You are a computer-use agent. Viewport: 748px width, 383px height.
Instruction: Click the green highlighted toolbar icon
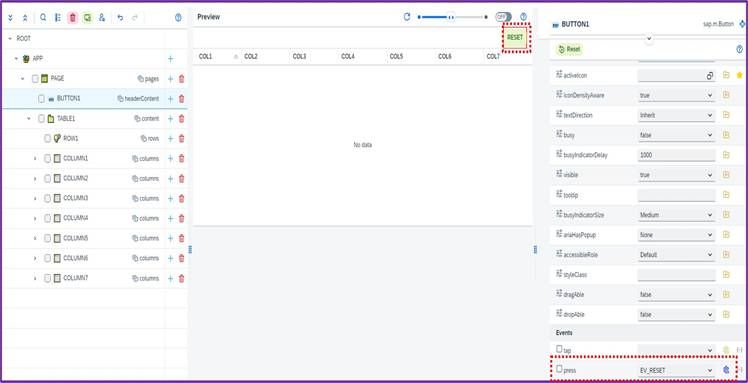point(87,18)
